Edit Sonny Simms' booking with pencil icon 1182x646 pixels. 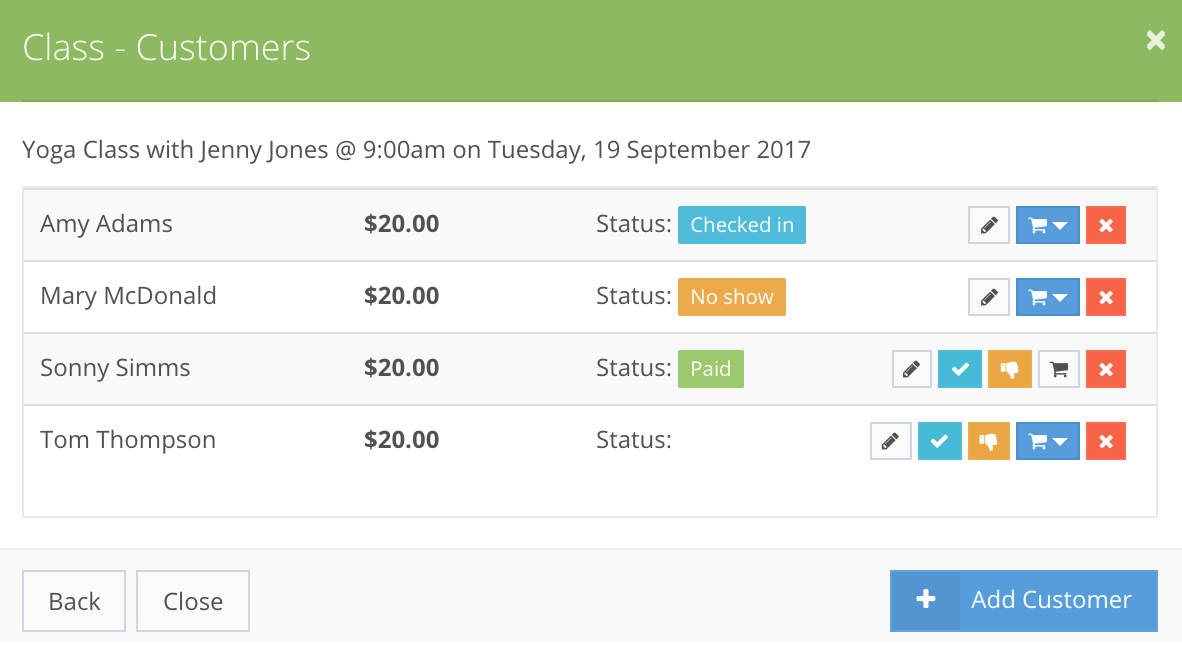coord(911,369)
